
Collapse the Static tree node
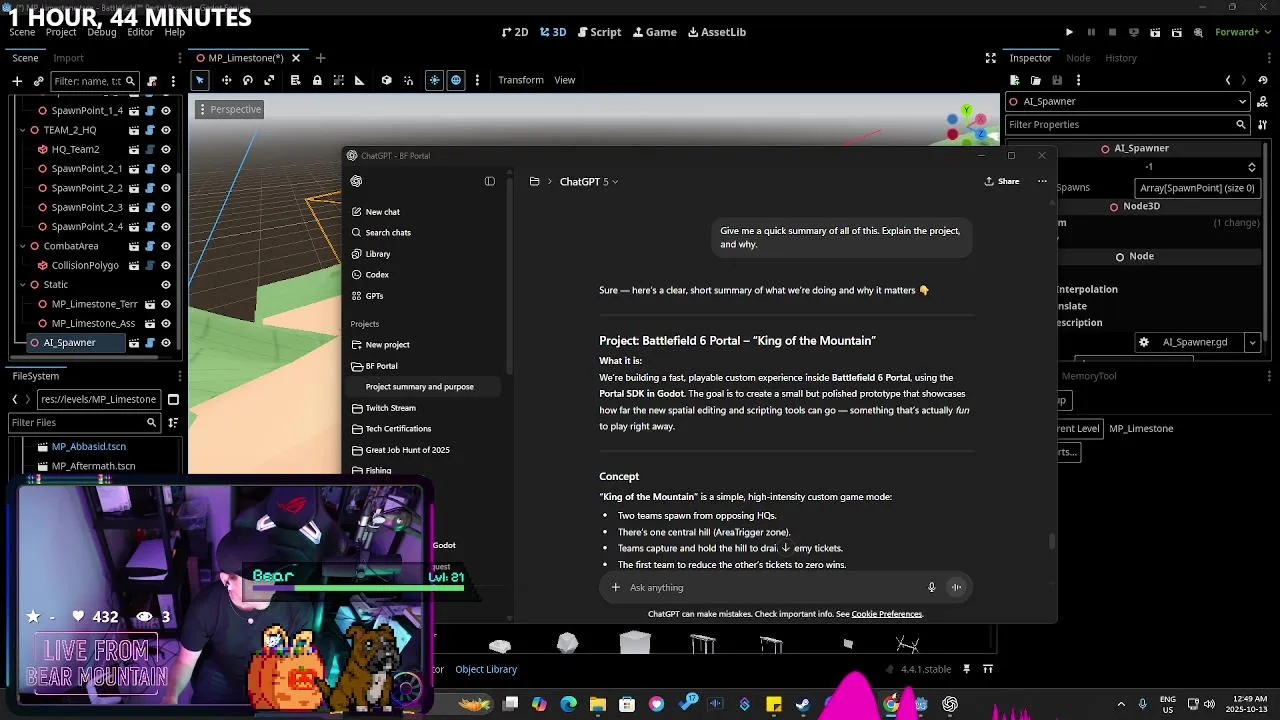(x=22, y=285)
